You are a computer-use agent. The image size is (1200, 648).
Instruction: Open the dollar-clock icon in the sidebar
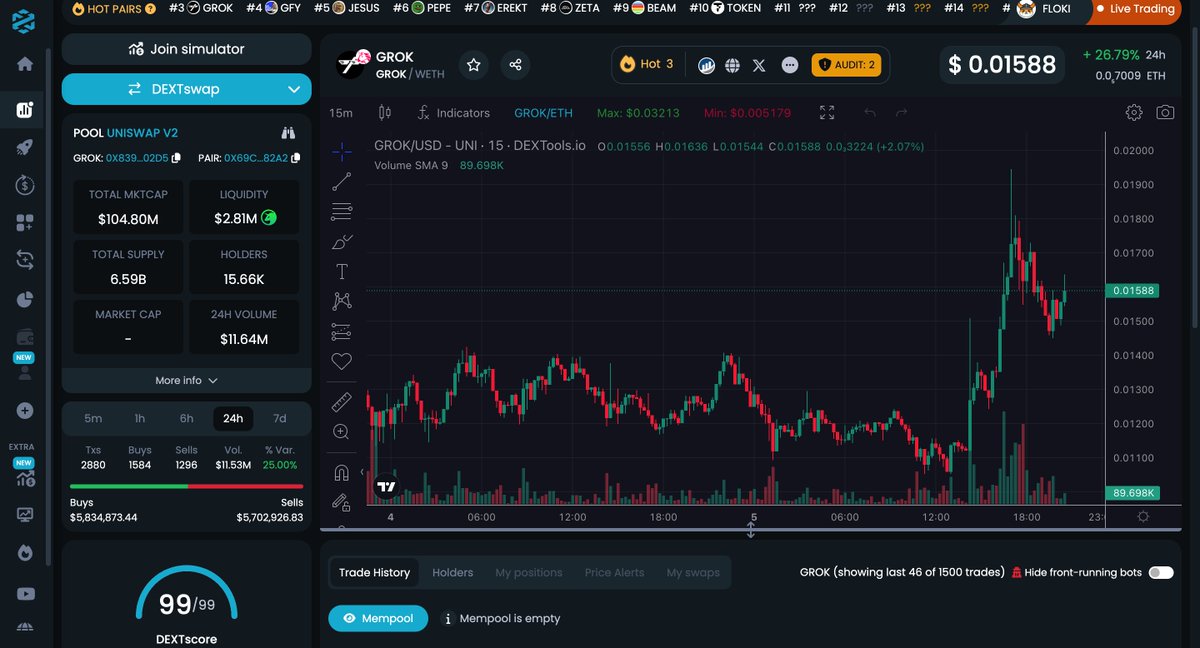pyautogui.click(x=25, y=185)
